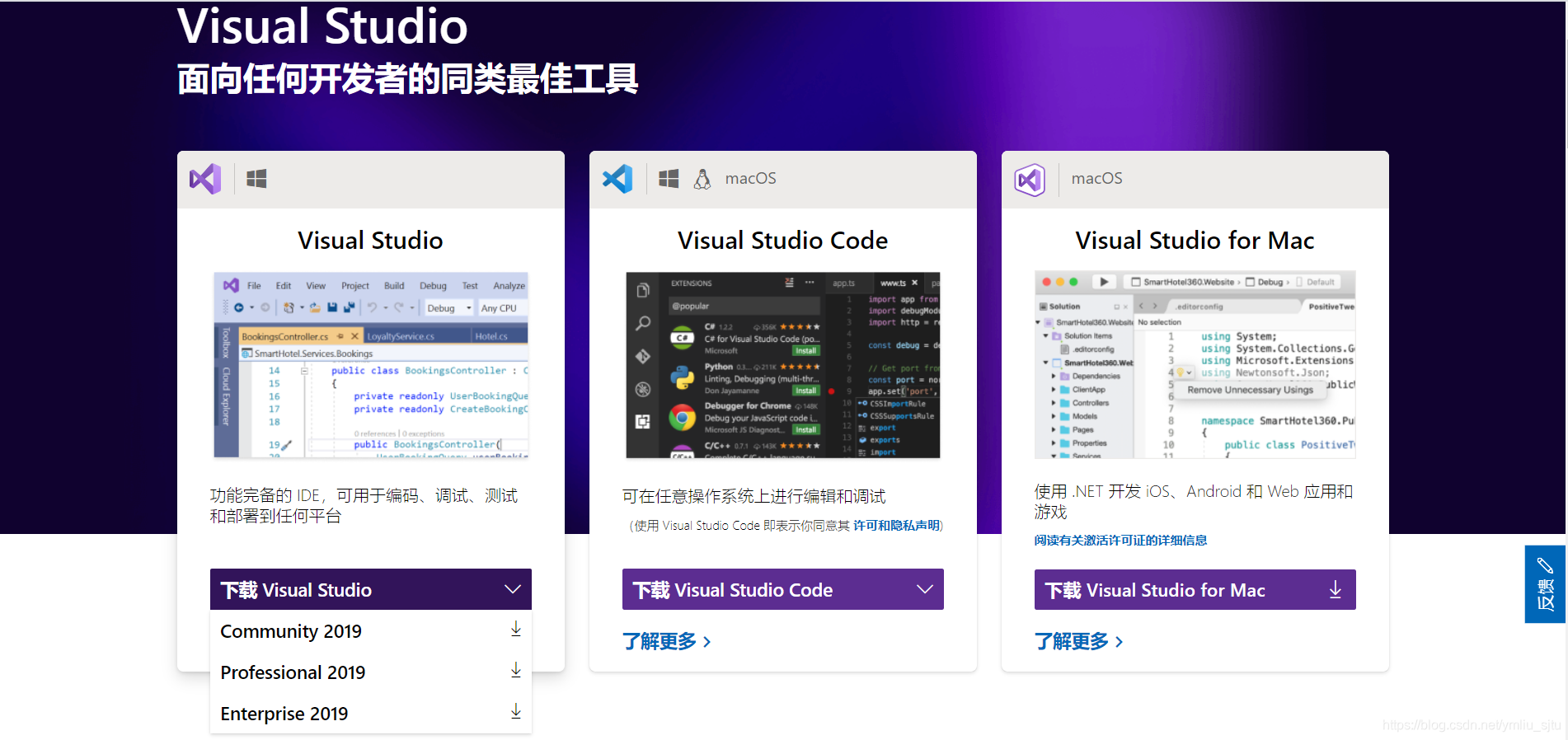Click download arrow next to Community 2019
Viewport: 1568px width, 740px height.
516,630
